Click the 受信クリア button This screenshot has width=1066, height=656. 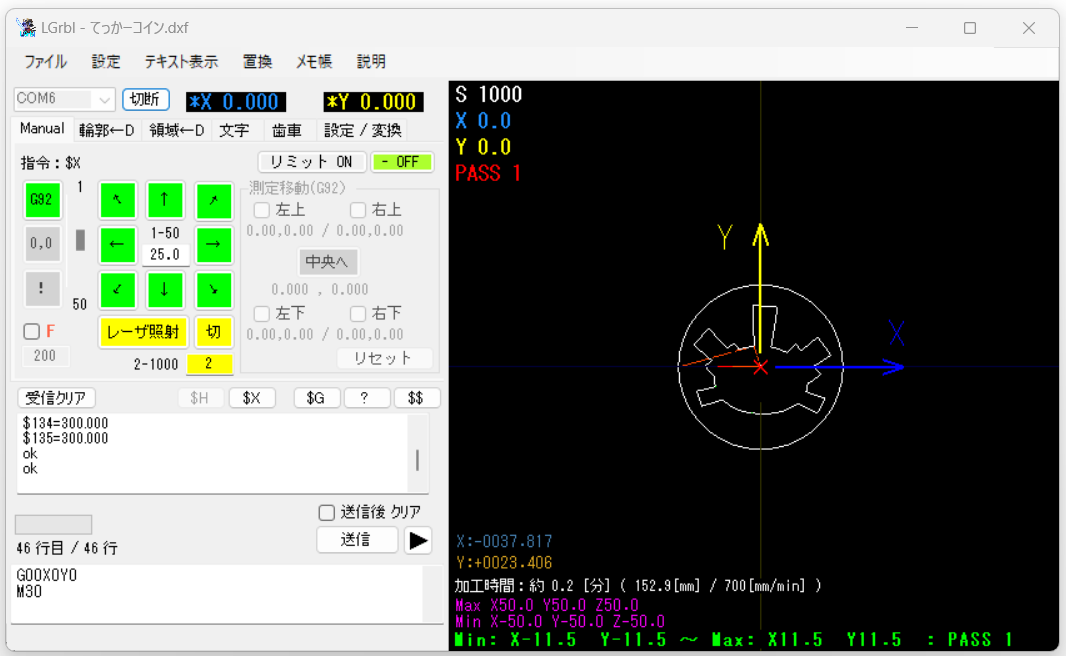56,398
